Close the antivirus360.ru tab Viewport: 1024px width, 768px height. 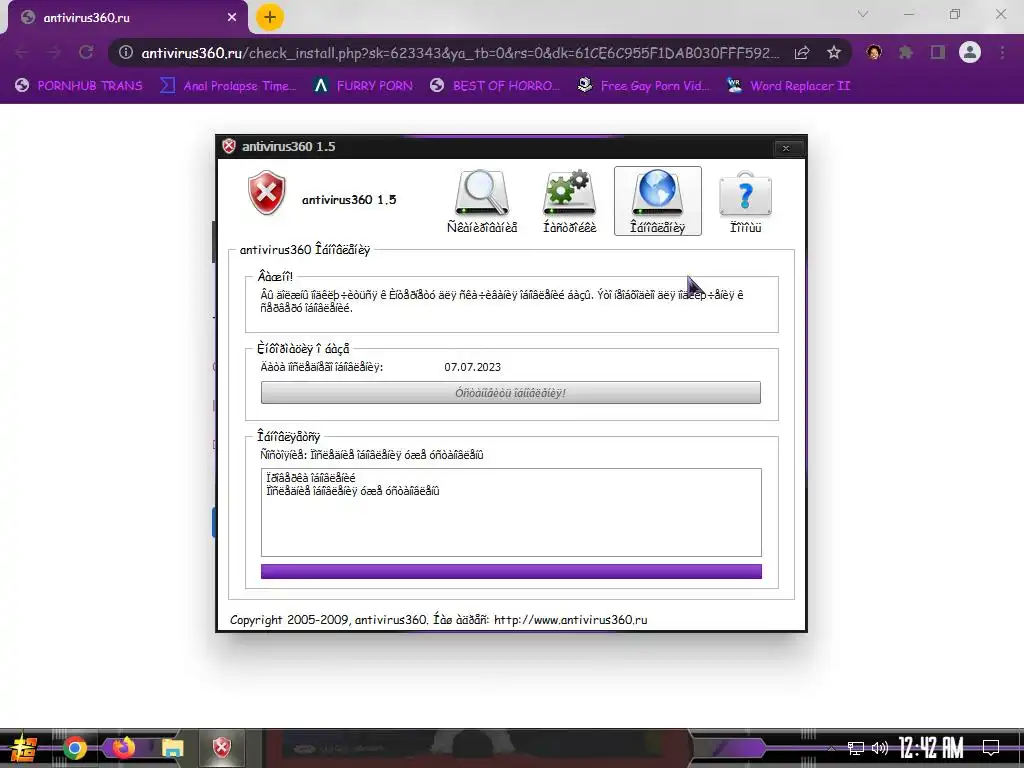tap(232, 18)
